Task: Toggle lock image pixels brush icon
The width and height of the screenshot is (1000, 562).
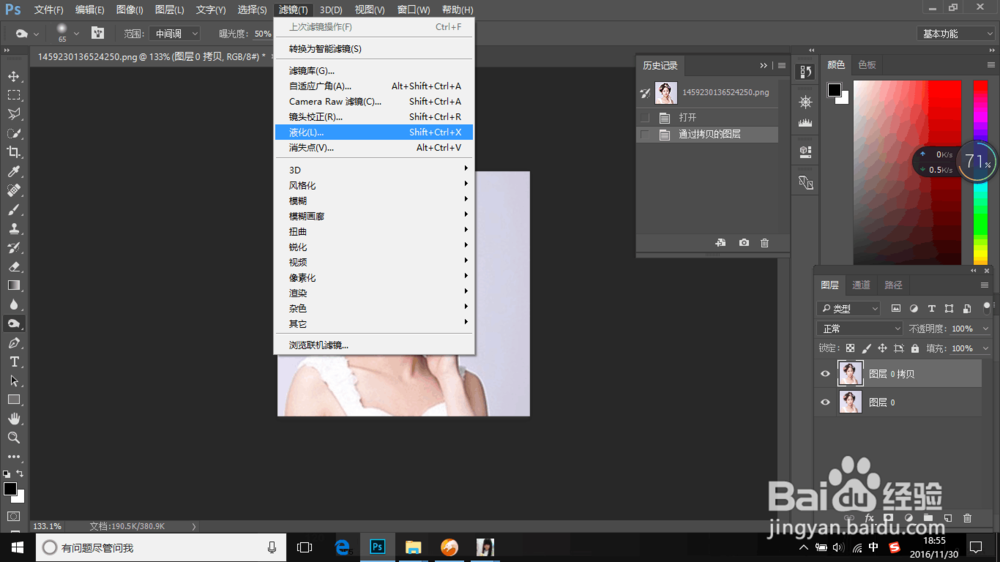Action: [866, 348]
